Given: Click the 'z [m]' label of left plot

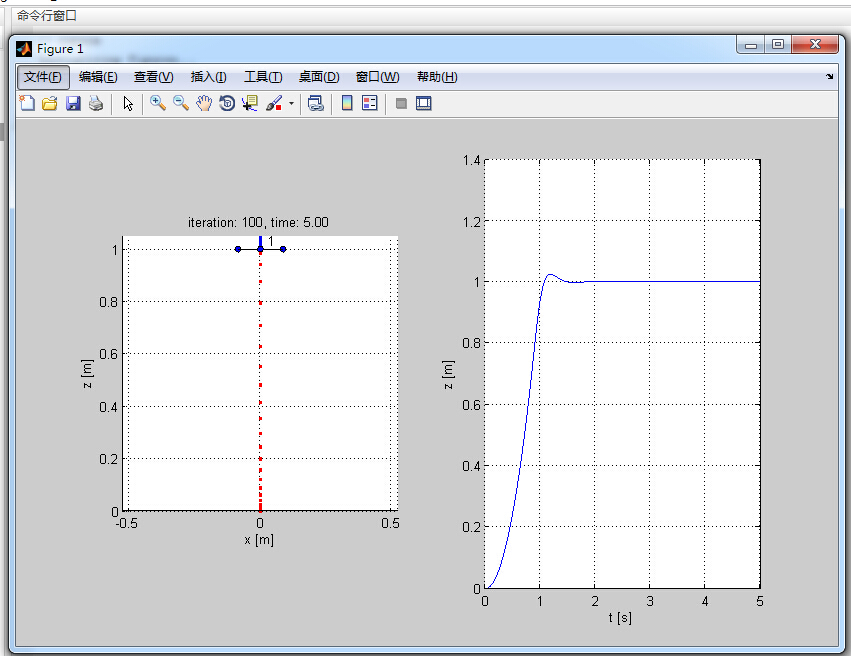Looking at the screenshot, I should [x=87, y=374].
